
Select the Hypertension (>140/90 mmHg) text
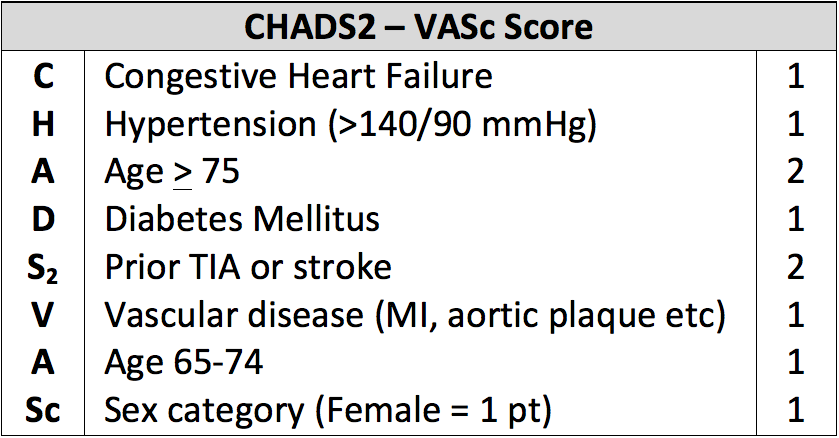[350, 125]
